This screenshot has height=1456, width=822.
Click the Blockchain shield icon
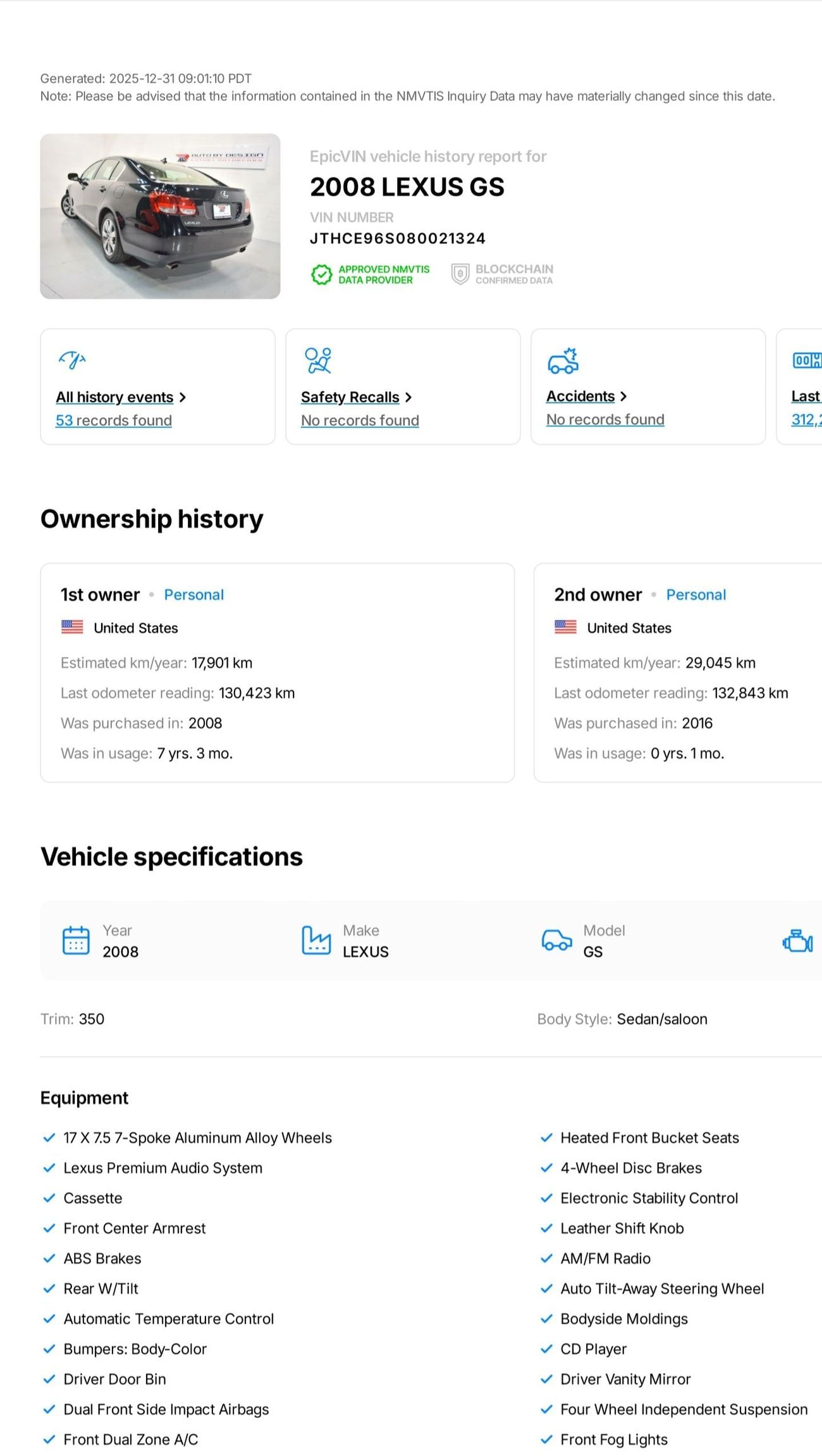[460, 274]
